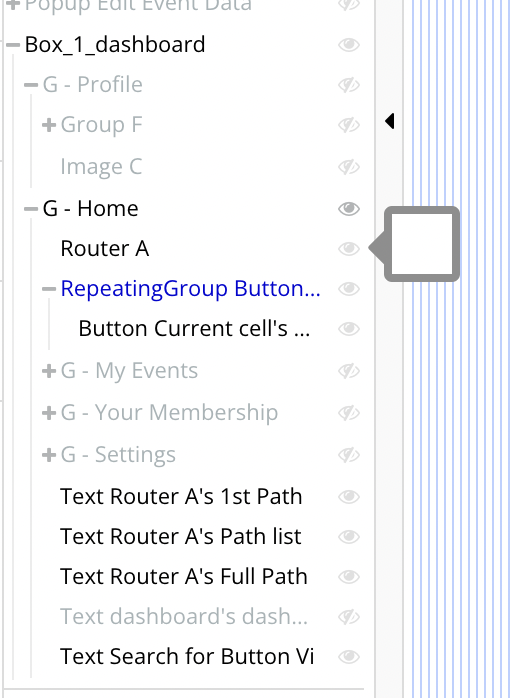The image size is (510, 698).
Task: Hide the RepeatingGroup Button element eye icon
Action: coord(348,289)
